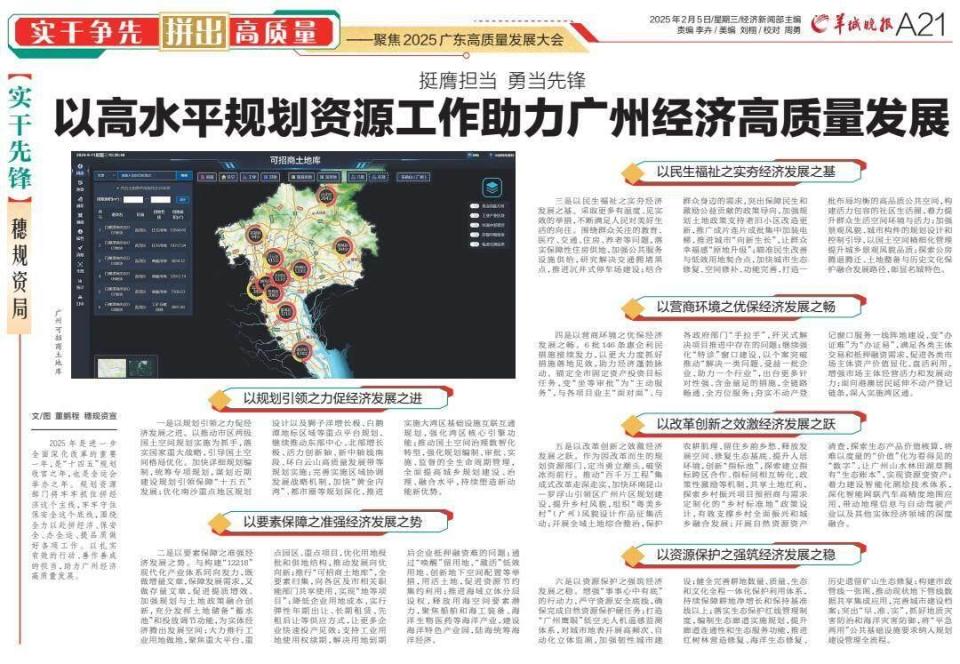Click the easternmost red cluster marker on the map
This screenshot has width=960, height=664.
[x=343, y=247]
